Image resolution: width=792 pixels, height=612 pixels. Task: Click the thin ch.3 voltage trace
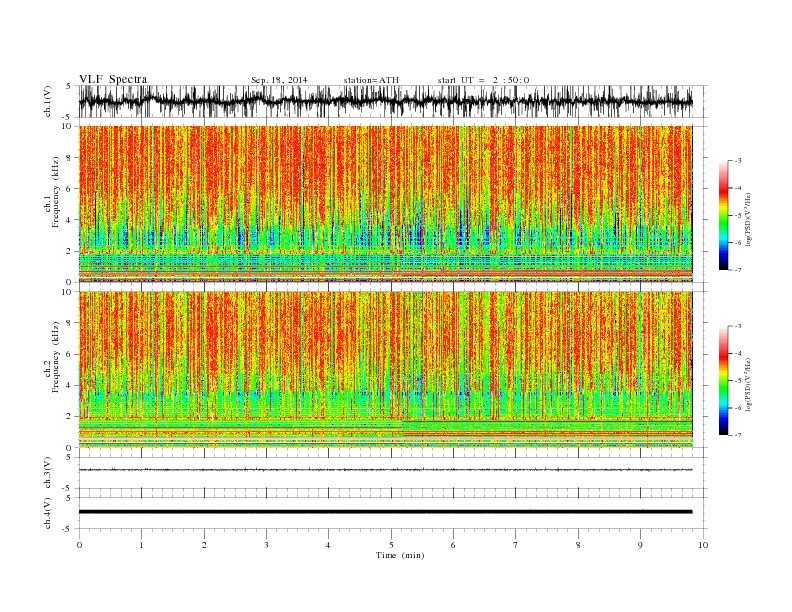[385, 470]
